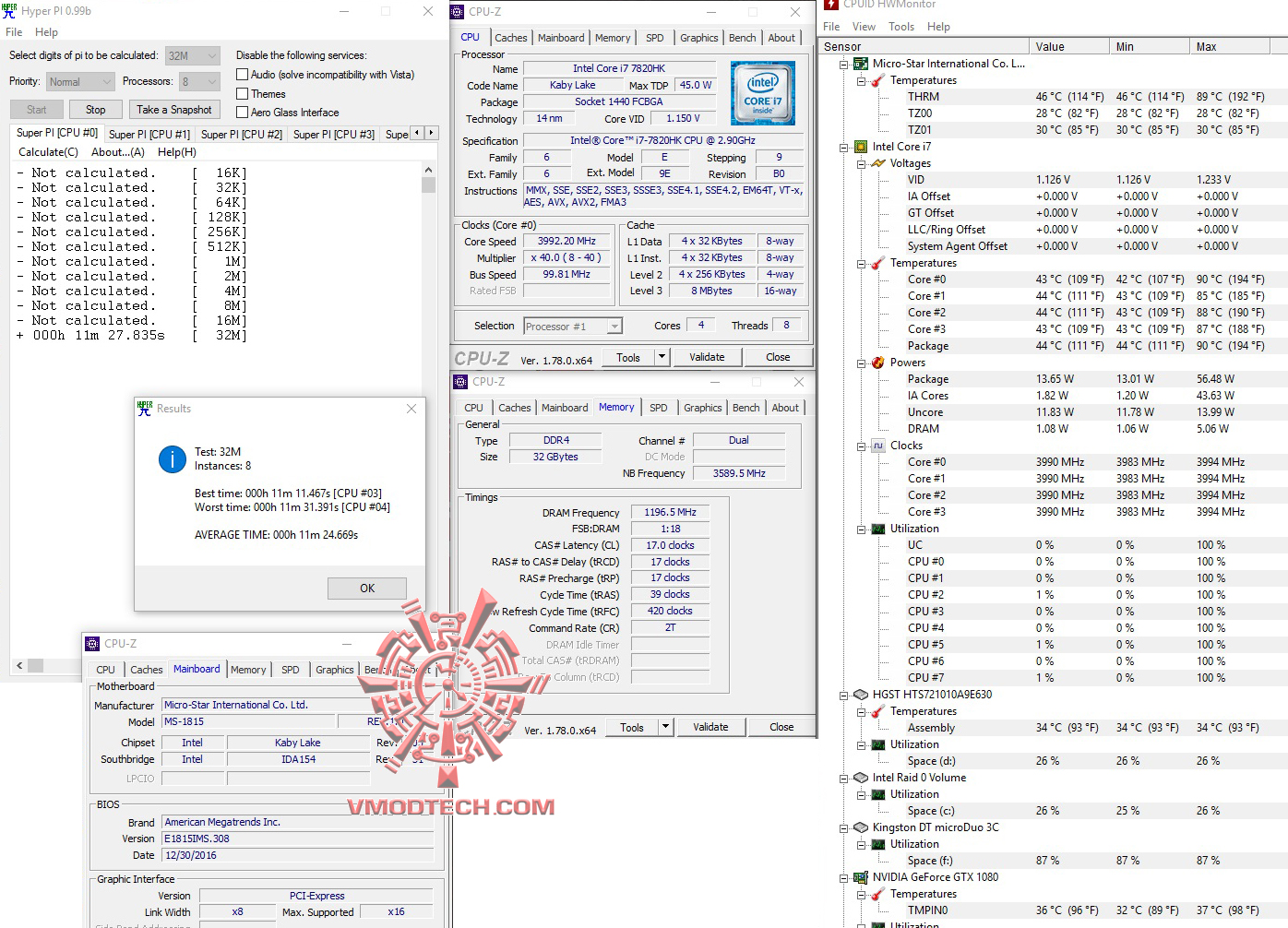The image size is (1288, 928).
Task: Disable the Aero Glass Interface option
Action: coord(241,112)
